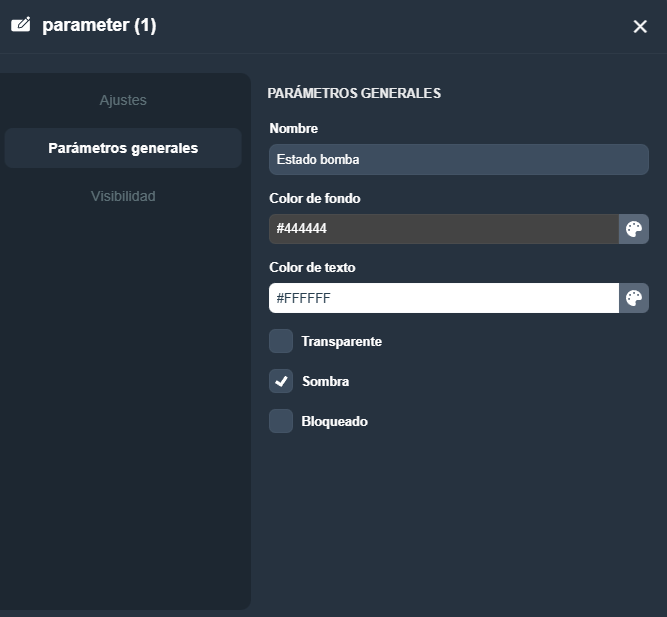
Task: Click the Color de fondo label
Action: pyautogui.click(x=314, y=198)
